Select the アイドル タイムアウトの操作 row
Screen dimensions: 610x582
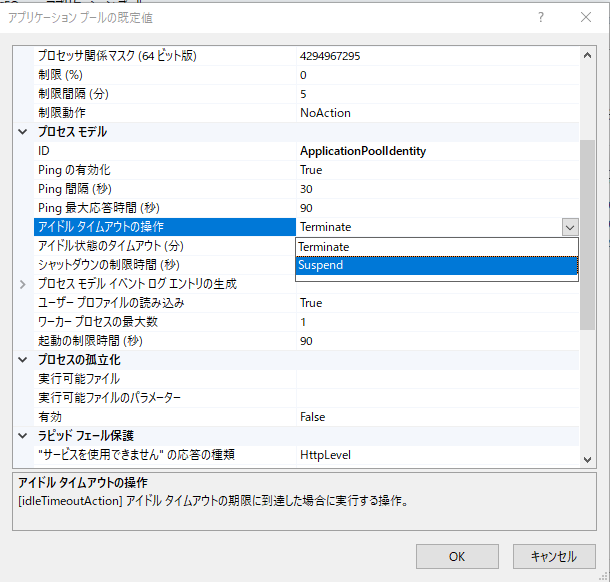pos(165,227)
